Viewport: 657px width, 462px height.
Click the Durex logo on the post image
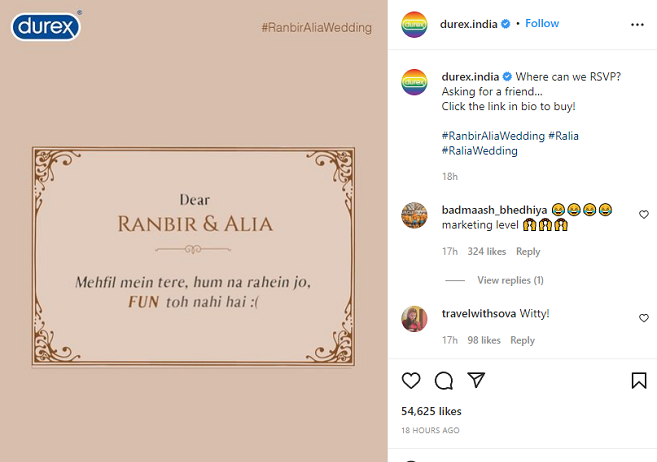(46, 26)
